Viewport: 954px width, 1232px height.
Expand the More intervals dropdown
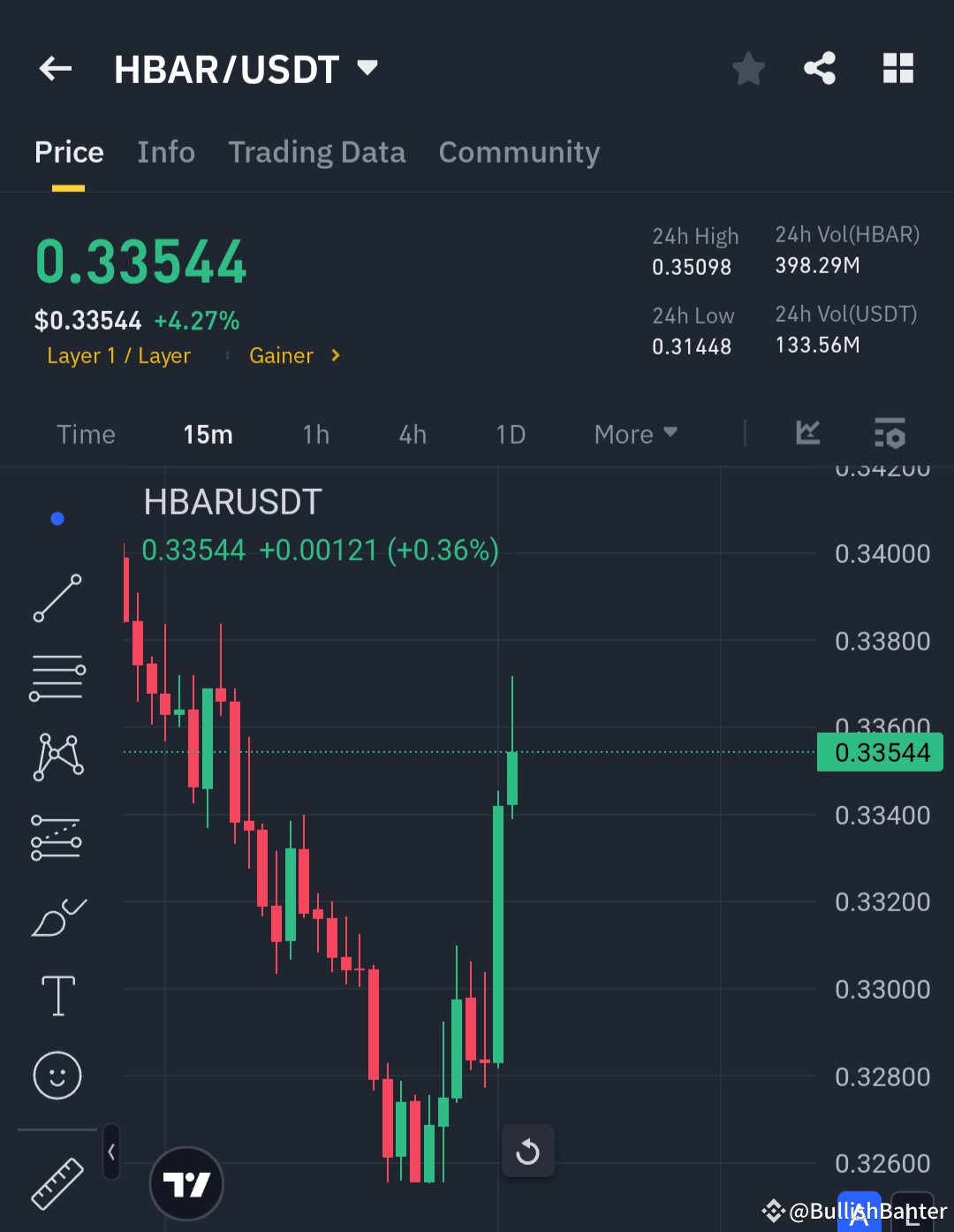coord(634,434)
